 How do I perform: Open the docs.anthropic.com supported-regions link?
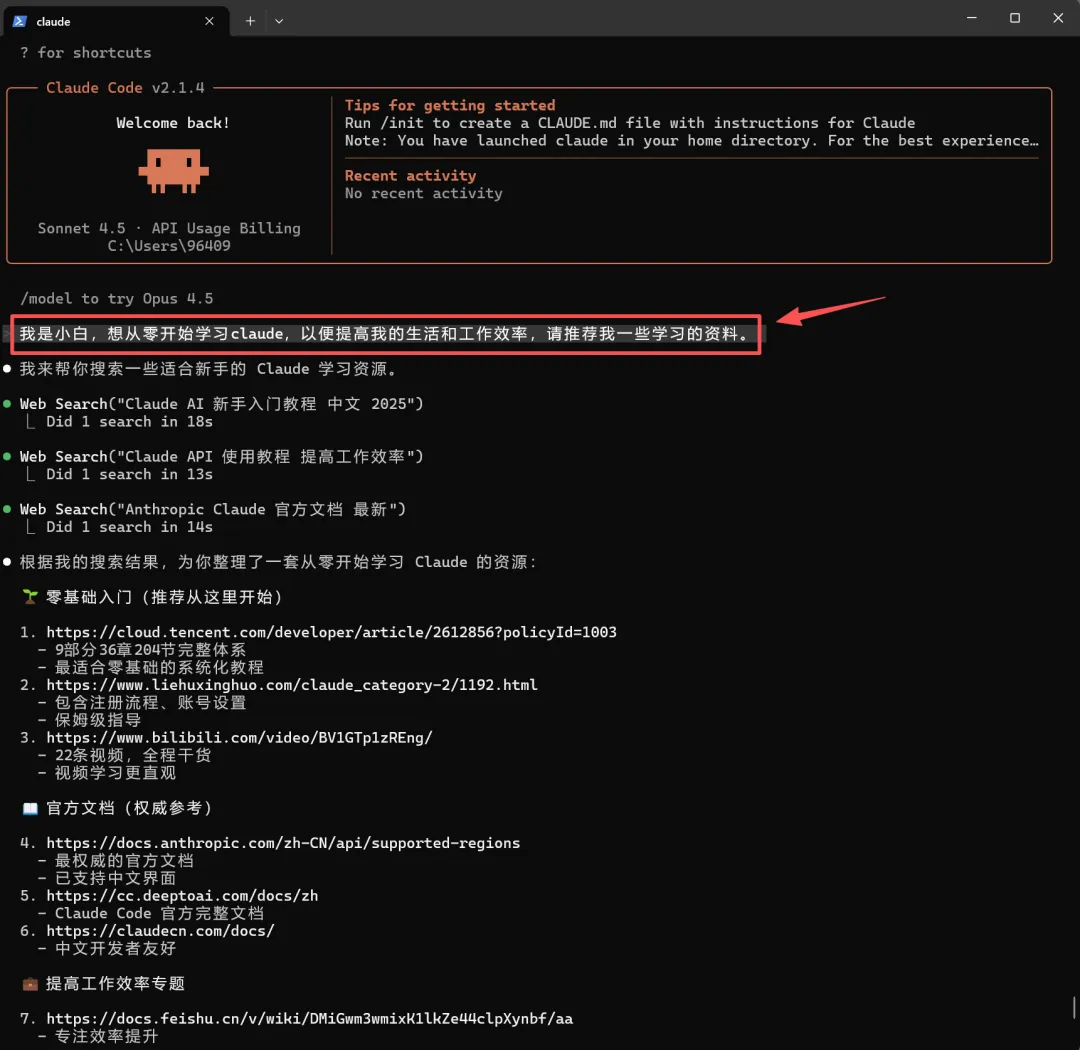coord(283,843)
